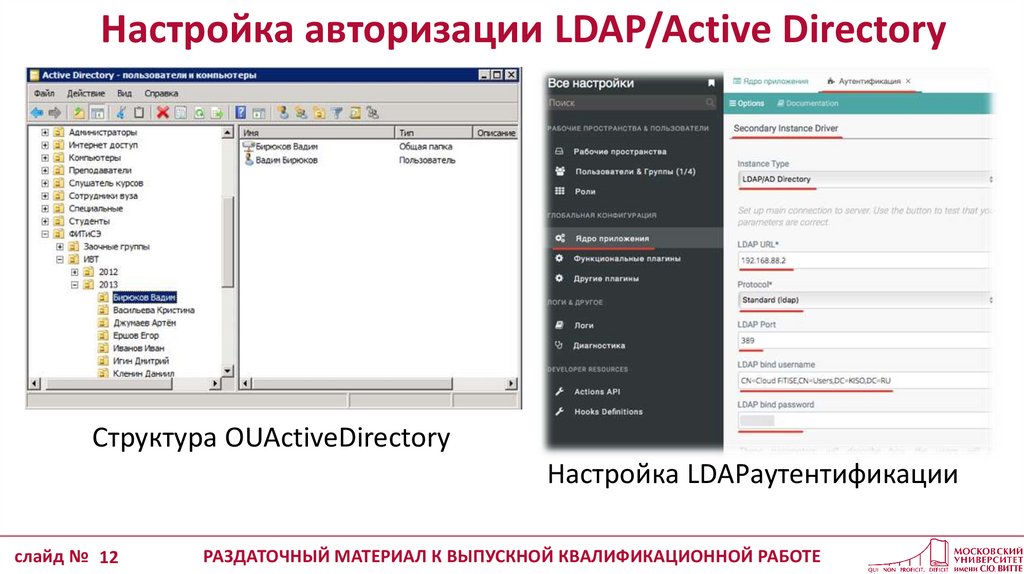Open Рабочие пространства in the sidebar
The width and height of the screenshot is (1024, 574).
pyautogui.click(x=620, y=151)
